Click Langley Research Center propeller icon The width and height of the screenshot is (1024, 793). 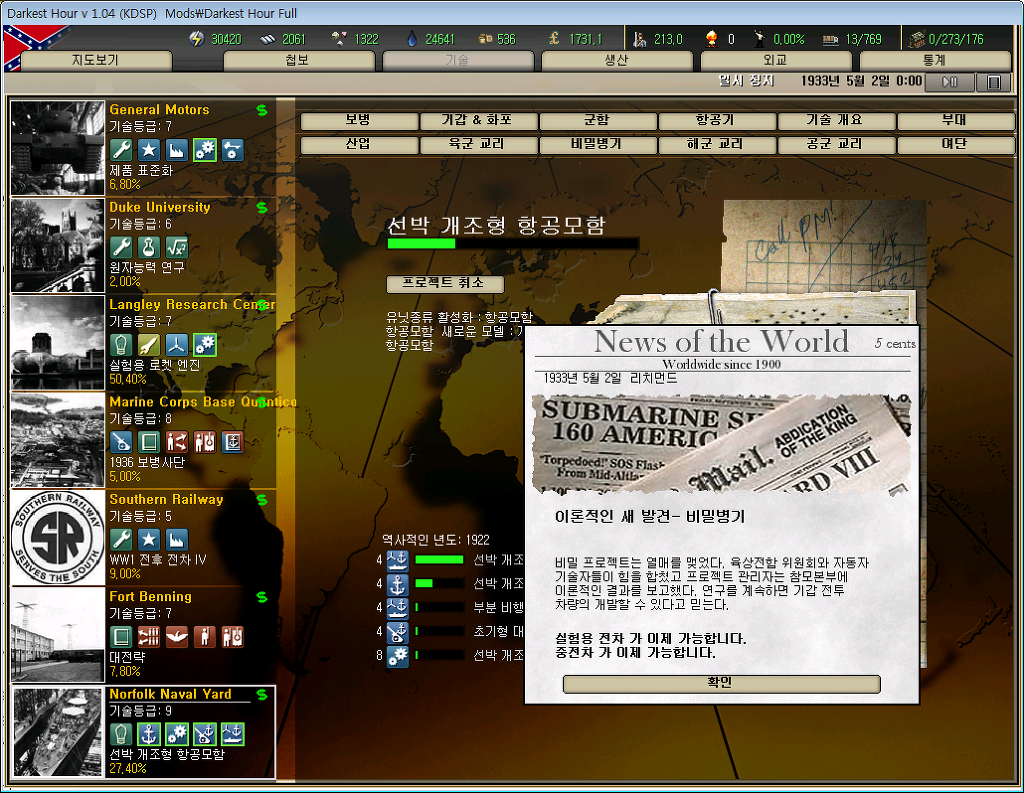click(176, 344)
